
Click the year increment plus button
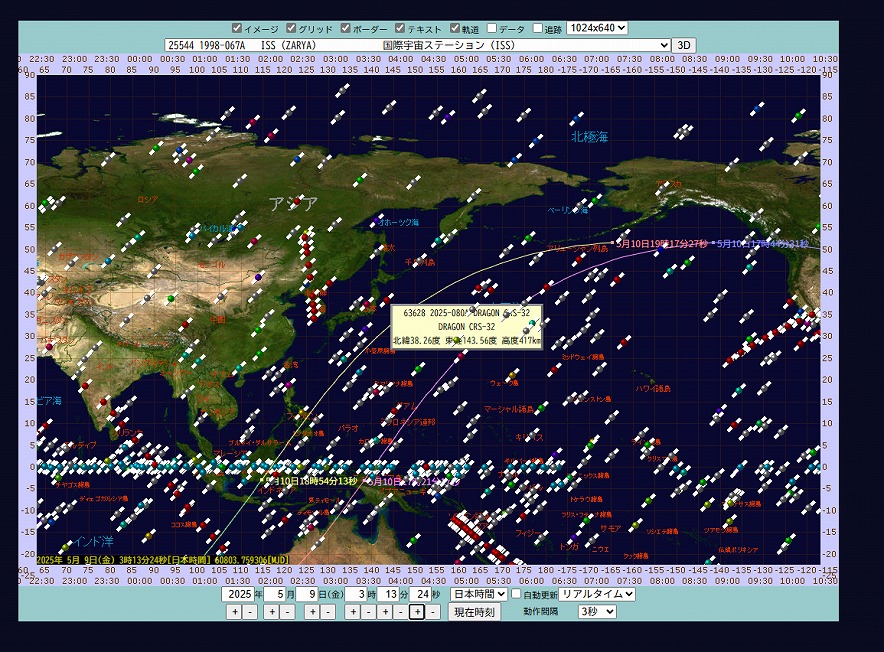234,611
